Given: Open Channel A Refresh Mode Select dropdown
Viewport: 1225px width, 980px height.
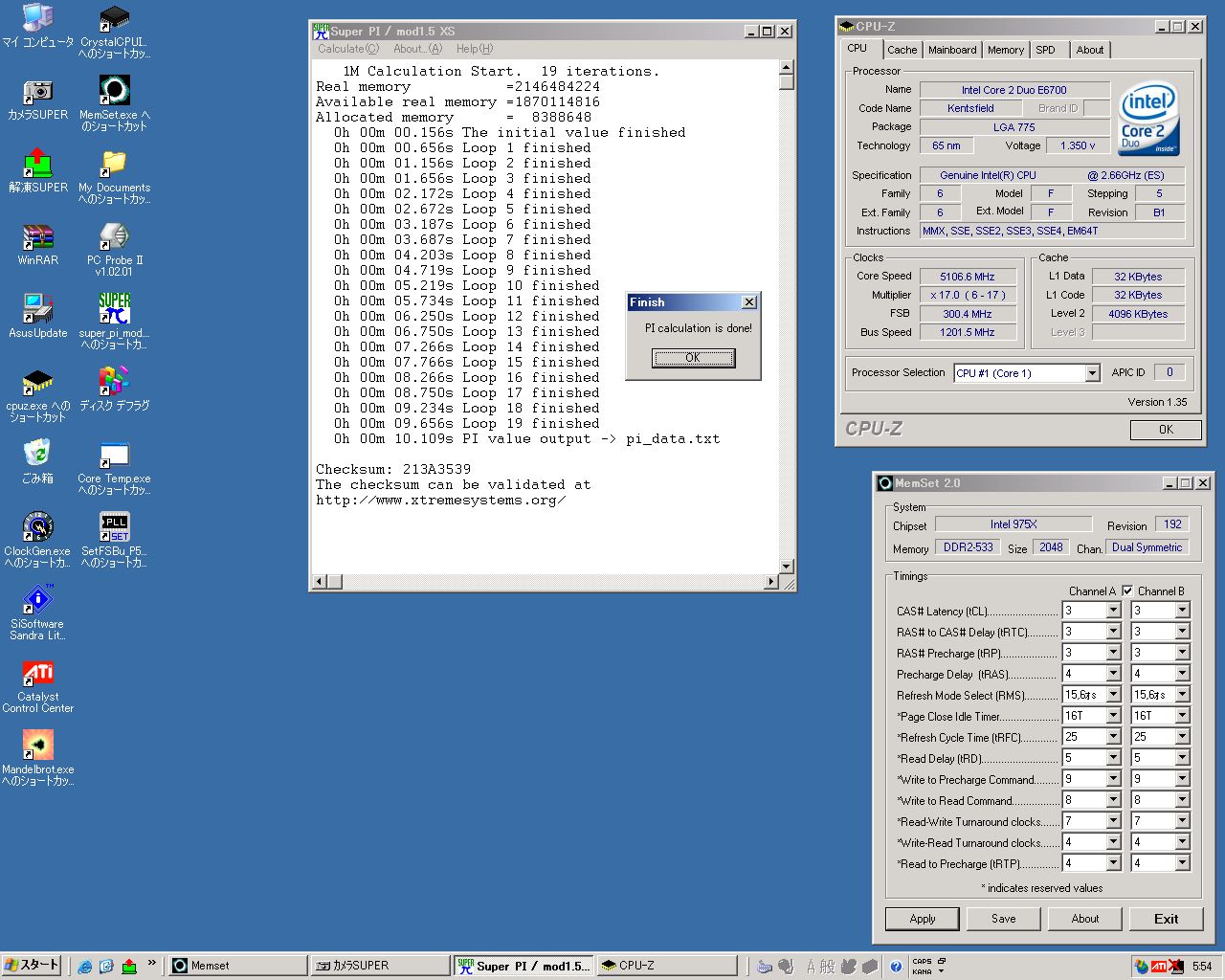Looking at the screenshot, I should pyautogui.click(x=1113, y=695).
